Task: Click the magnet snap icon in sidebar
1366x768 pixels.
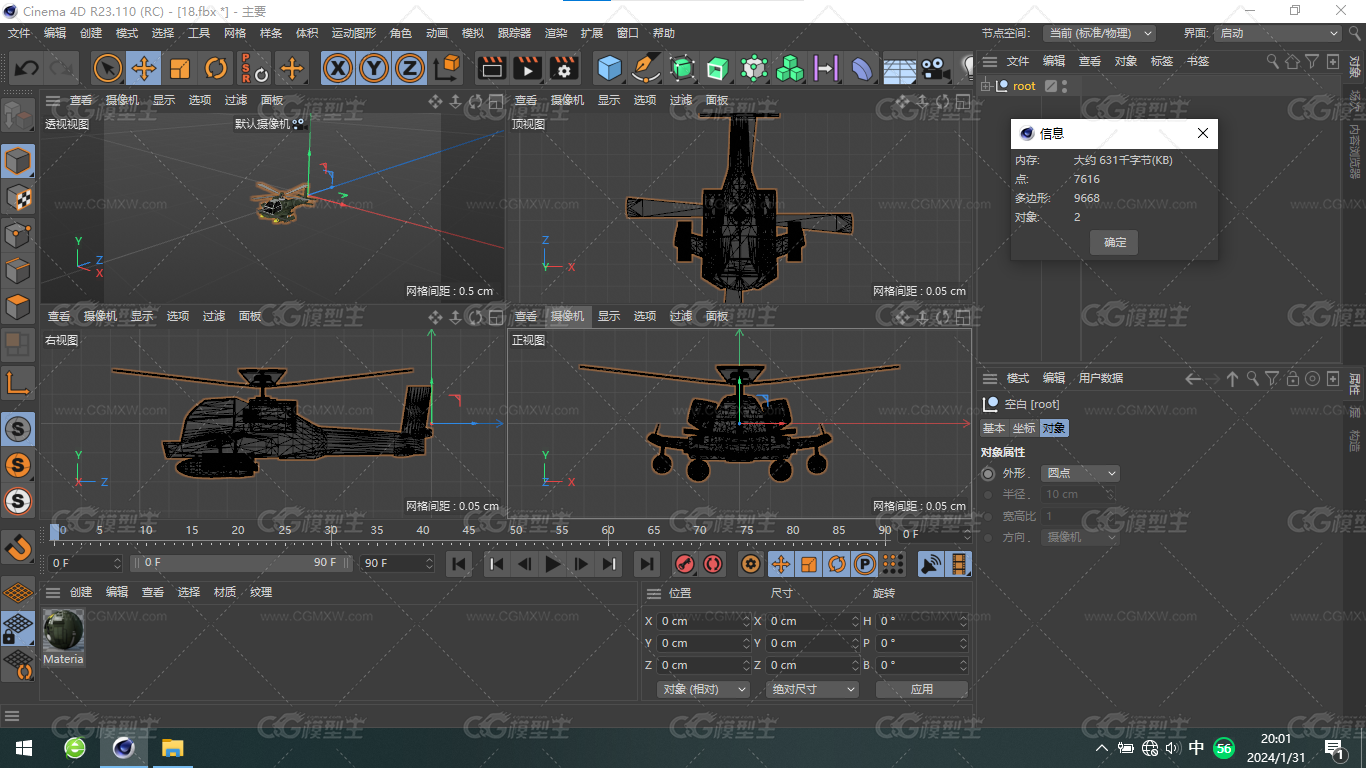Action: (x=18, y=547)
